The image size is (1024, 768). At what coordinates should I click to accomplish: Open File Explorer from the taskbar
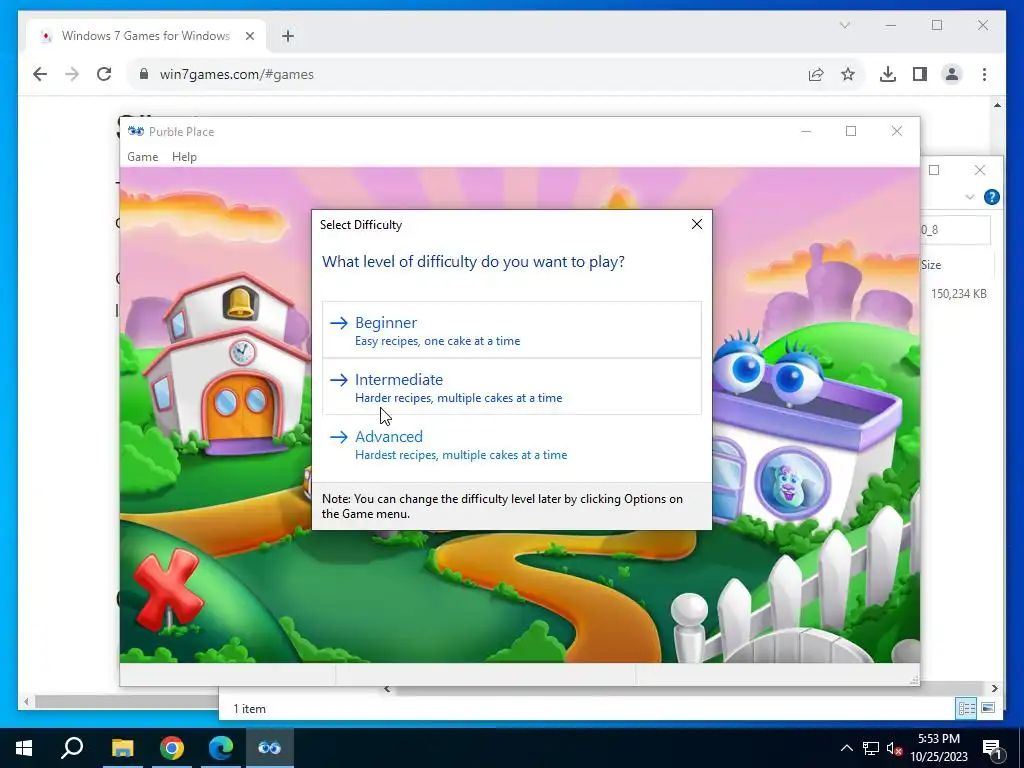pos(122,748)
